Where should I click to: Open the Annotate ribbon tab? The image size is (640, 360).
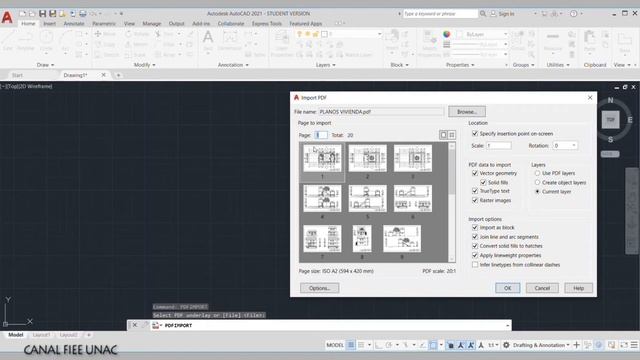click(x=74, y=24)
